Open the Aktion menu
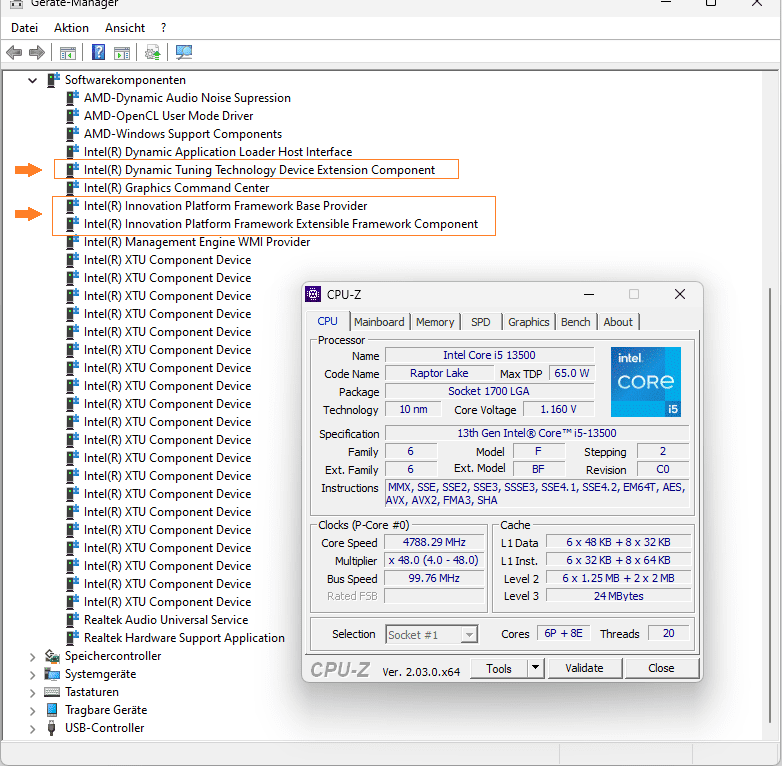Image resolution: width=782 pixels, height=766 pixels. 71,27
